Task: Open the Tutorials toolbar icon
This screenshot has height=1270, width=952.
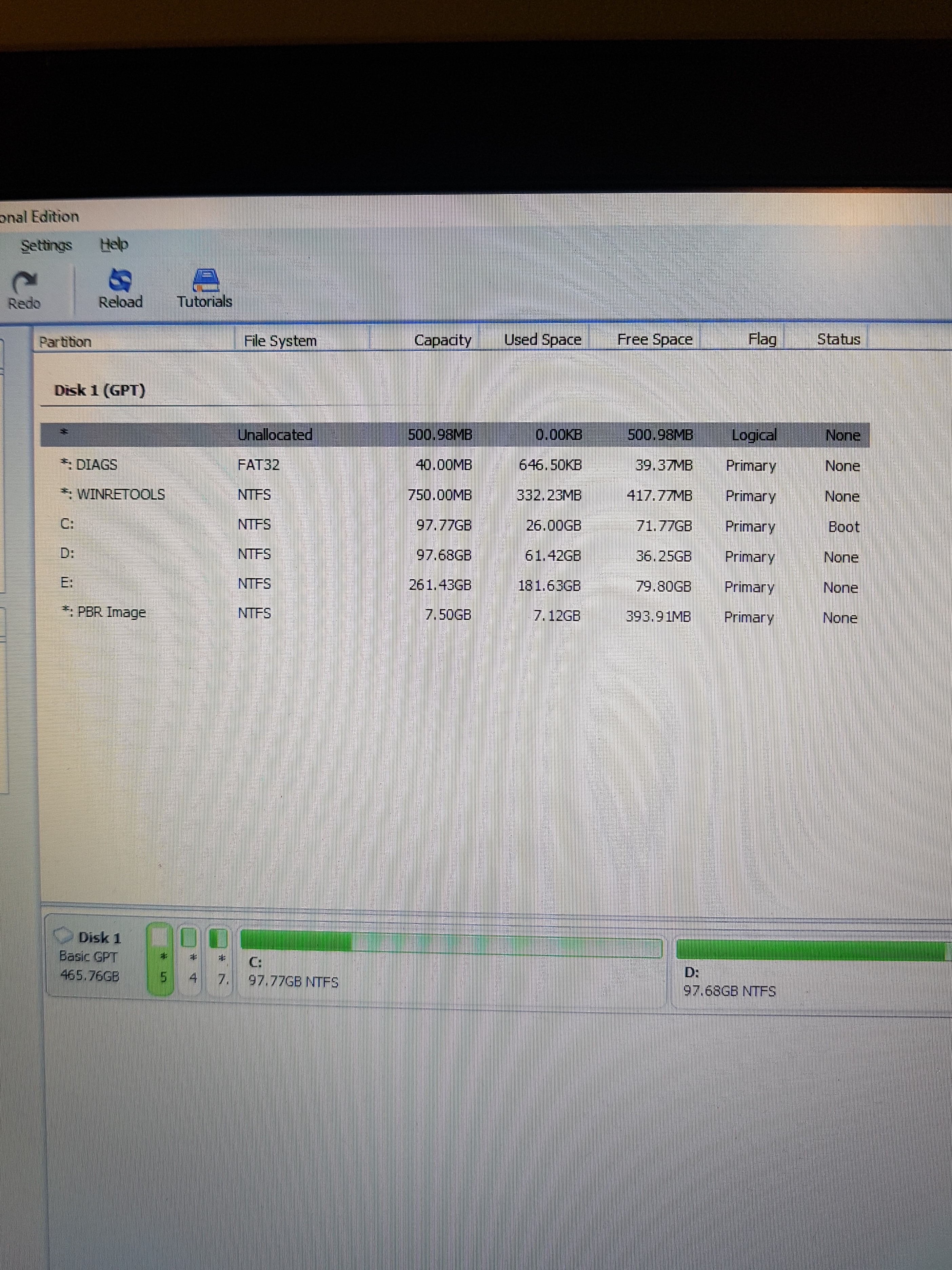Action: coord(204,289)
